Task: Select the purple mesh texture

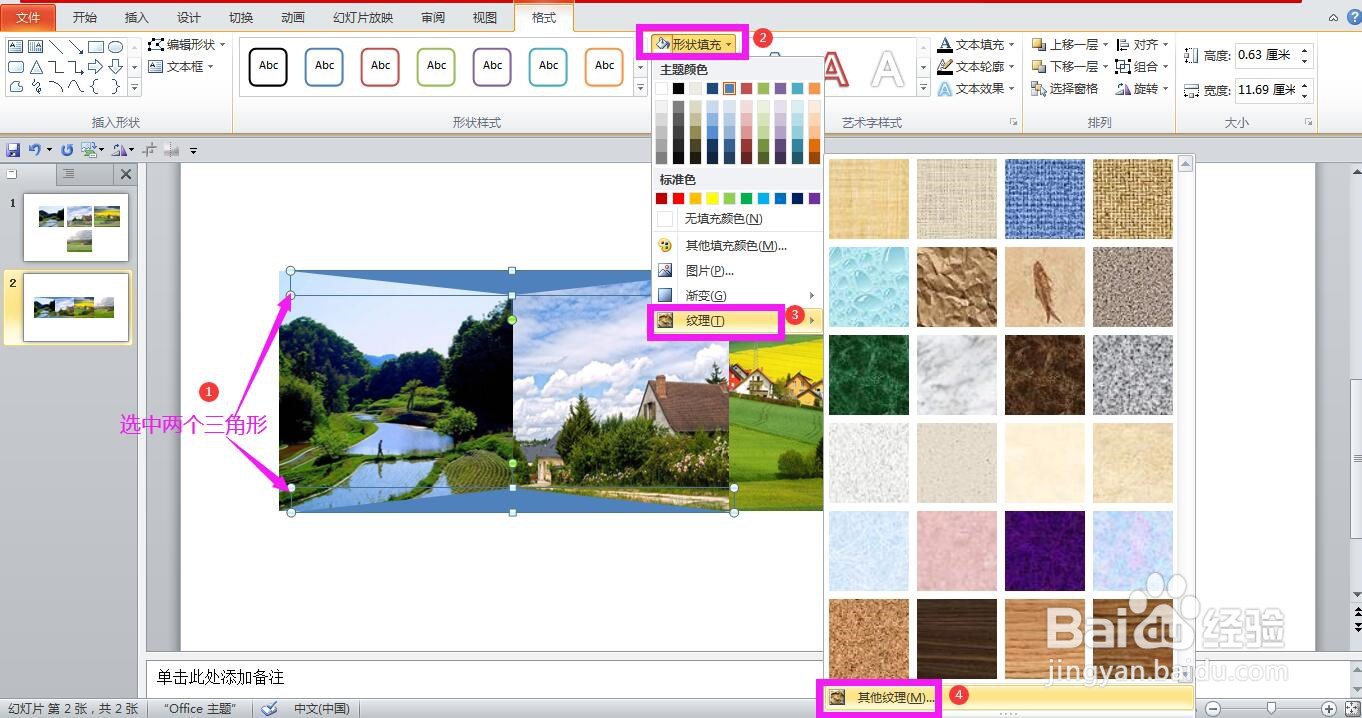Action: pos(1045,551)
